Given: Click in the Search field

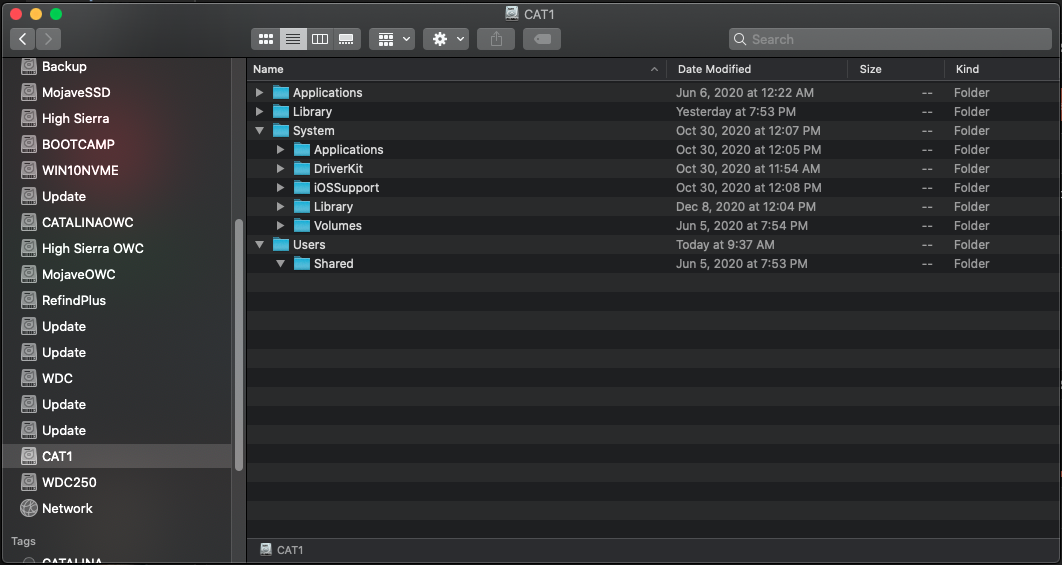Looking at the screenshot, I should click(890, 39).
